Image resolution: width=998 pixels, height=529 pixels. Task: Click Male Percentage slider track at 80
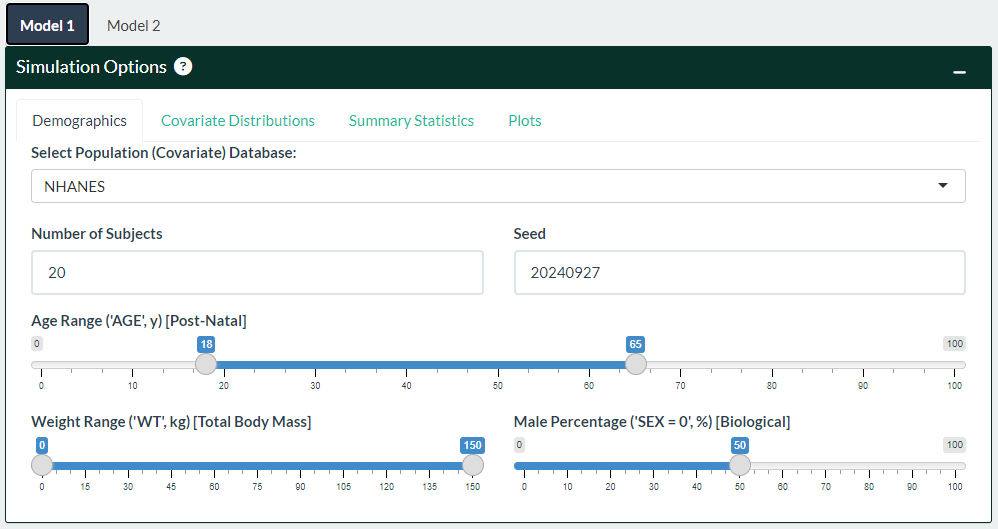click(869, 465)
